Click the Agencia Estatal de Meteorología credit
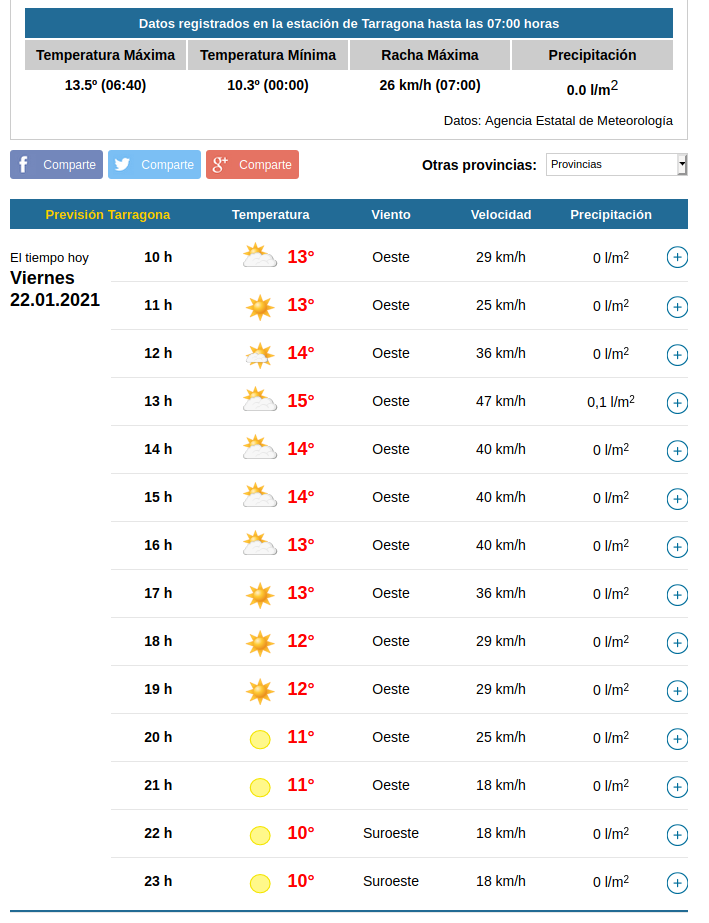Viewport: 709px width, 923px height. click(558, 121)
